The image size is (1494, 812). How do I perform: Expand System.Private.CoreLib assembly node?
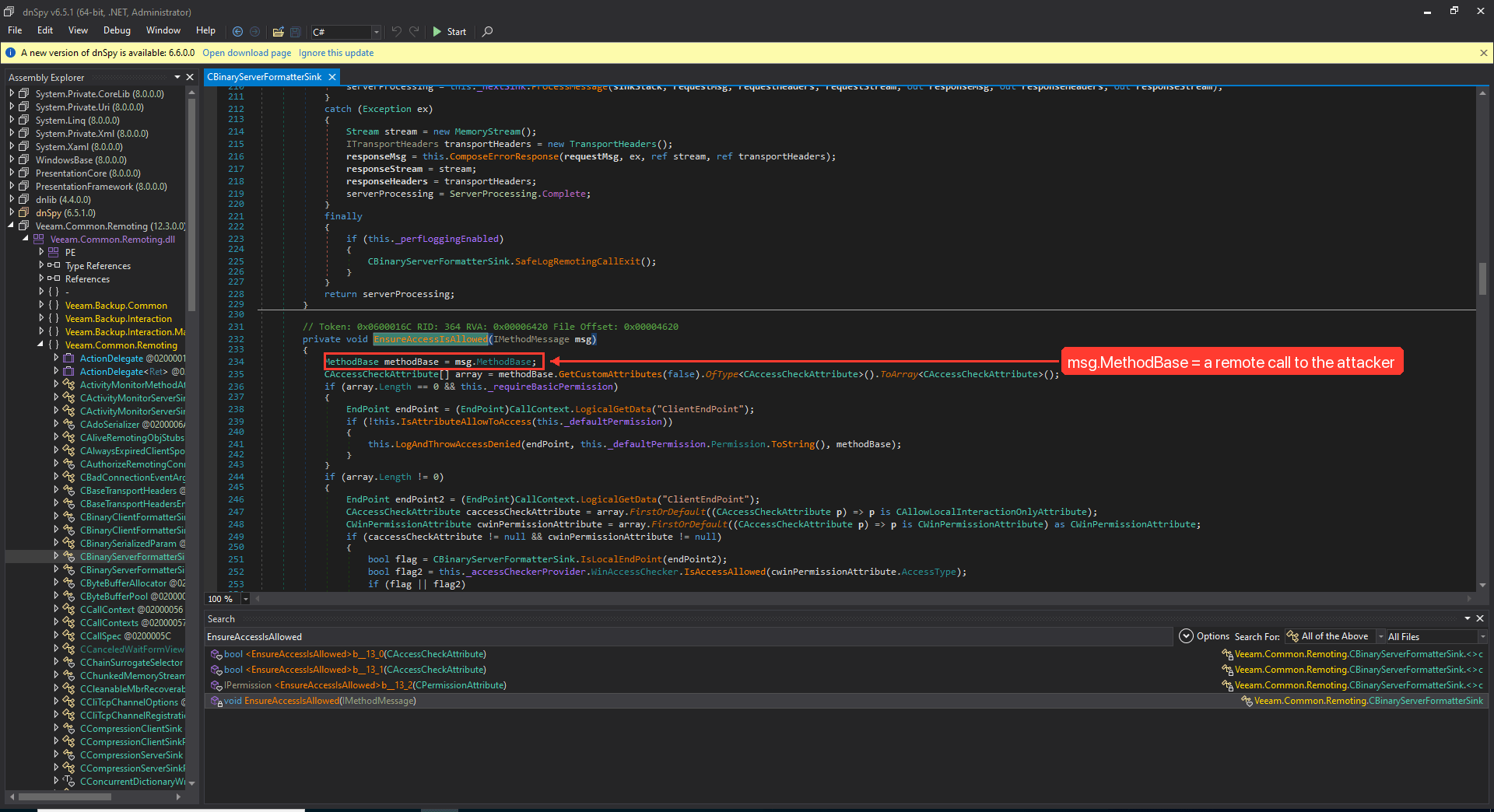coord(12,93)
